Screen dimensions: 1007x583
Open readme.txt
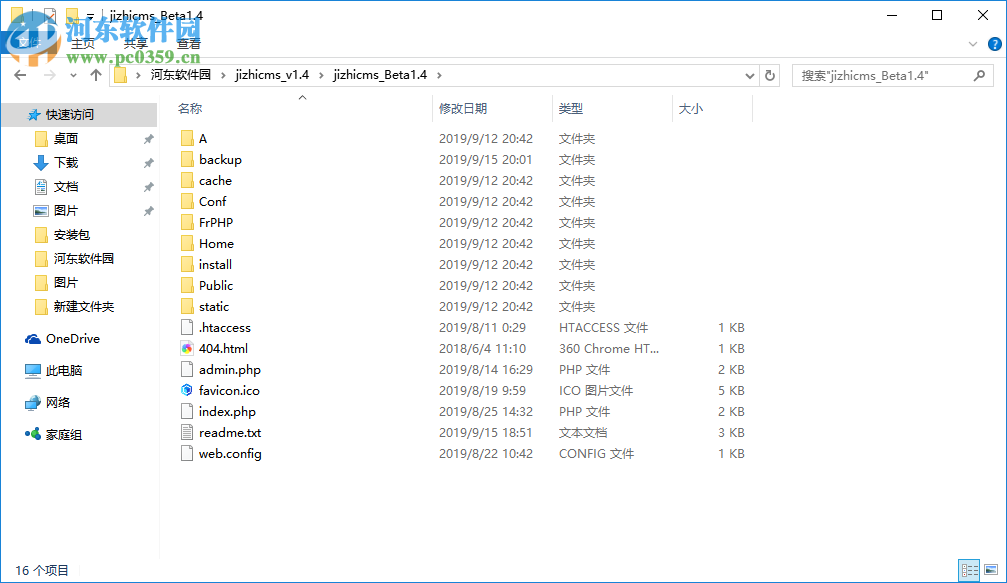pyautogui.click(x=228, y=432)
